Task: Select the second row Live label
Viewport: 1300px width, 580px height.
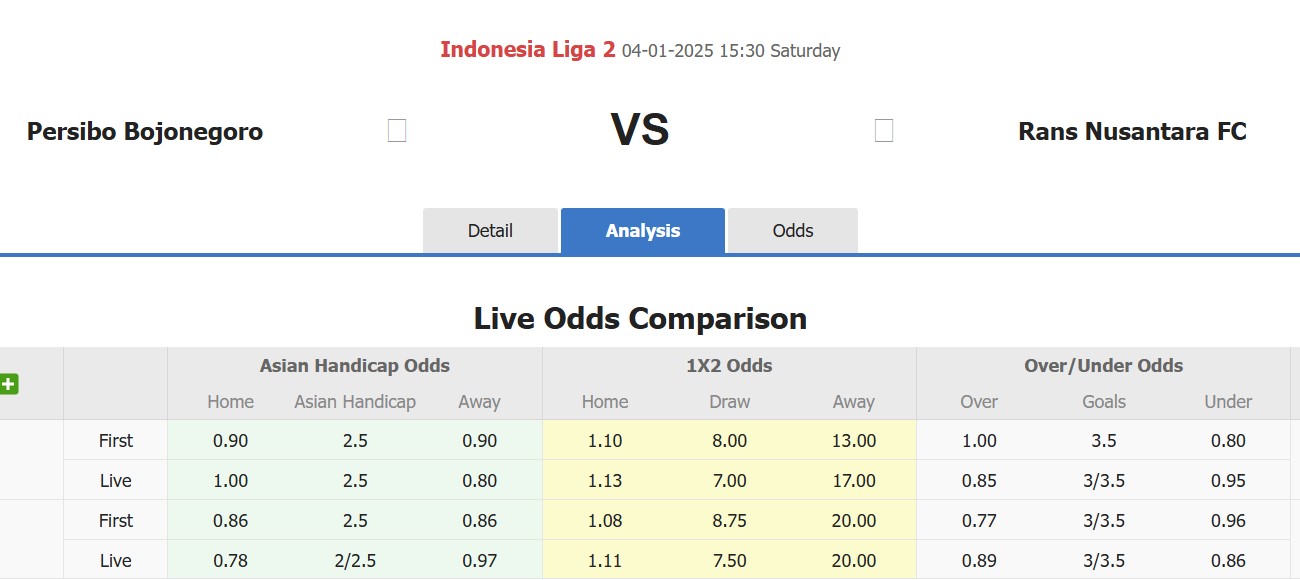Action: pyautogui.click(x=115, y=480)
